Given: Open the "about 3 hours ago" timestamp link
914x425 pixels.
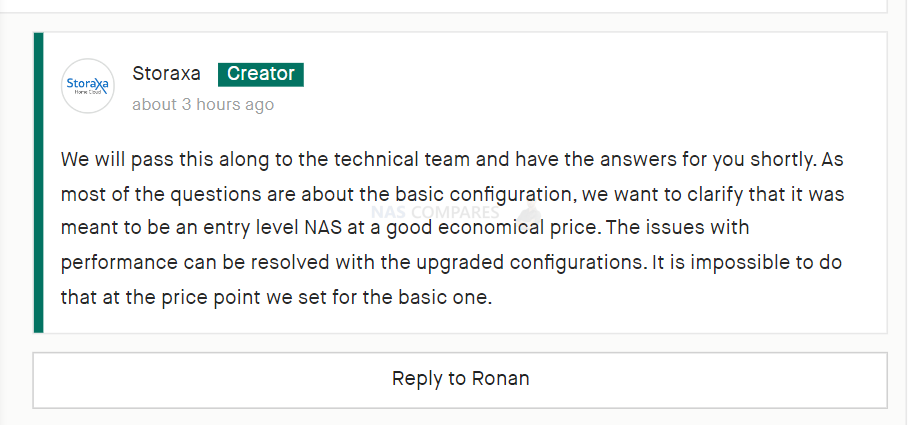Looking at the screenshot, I should [x=203, y=104].
